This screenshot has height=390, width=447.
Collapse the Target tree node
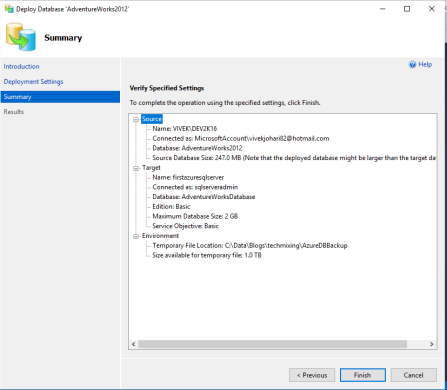coord(136,168)
